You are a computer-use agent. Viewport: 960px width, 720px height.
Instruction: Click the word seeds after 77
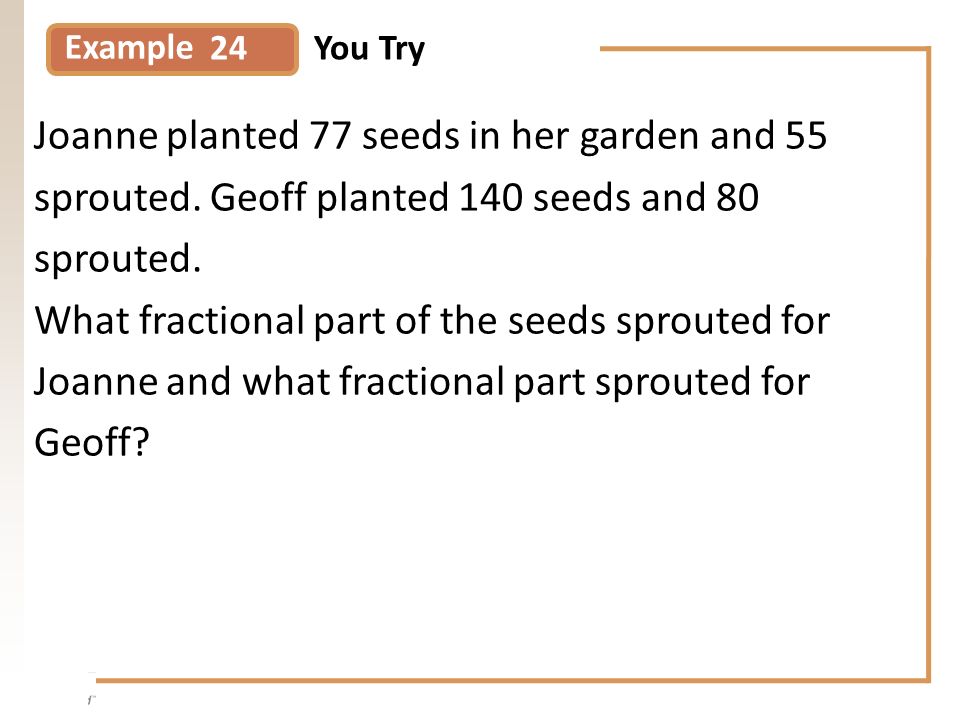click(x=410, y=135)
